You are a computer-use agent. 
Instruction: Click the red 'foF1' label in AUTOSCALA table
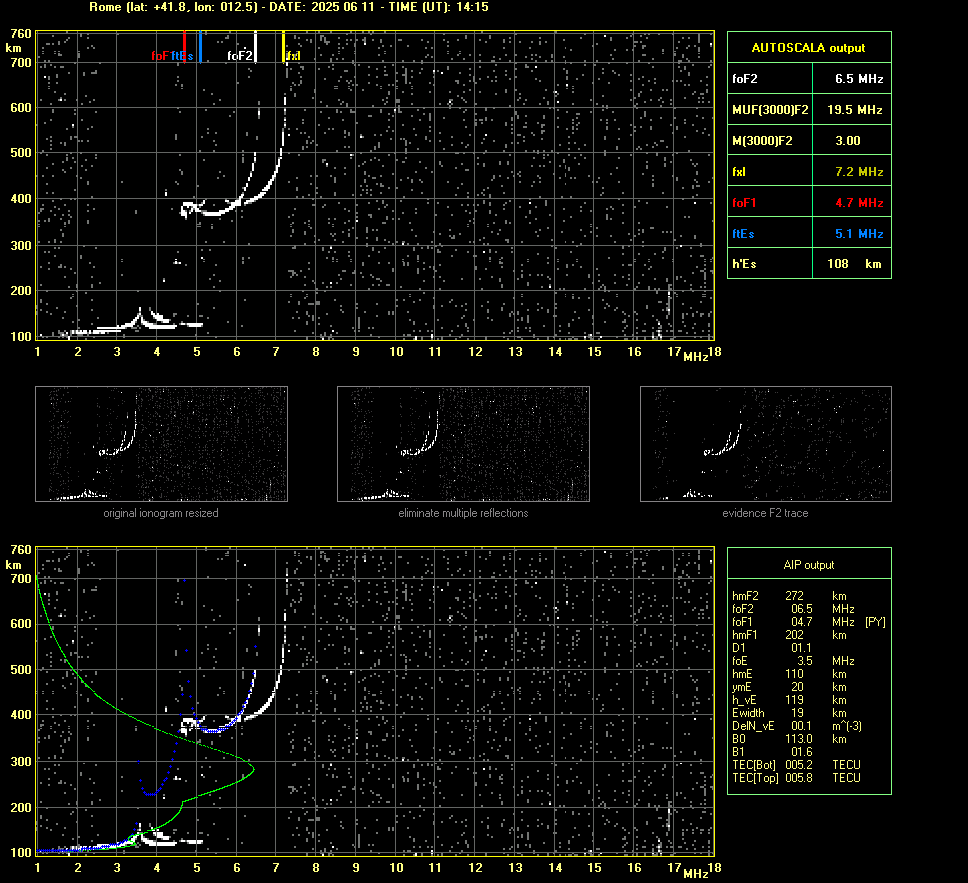tap(745, 203)
